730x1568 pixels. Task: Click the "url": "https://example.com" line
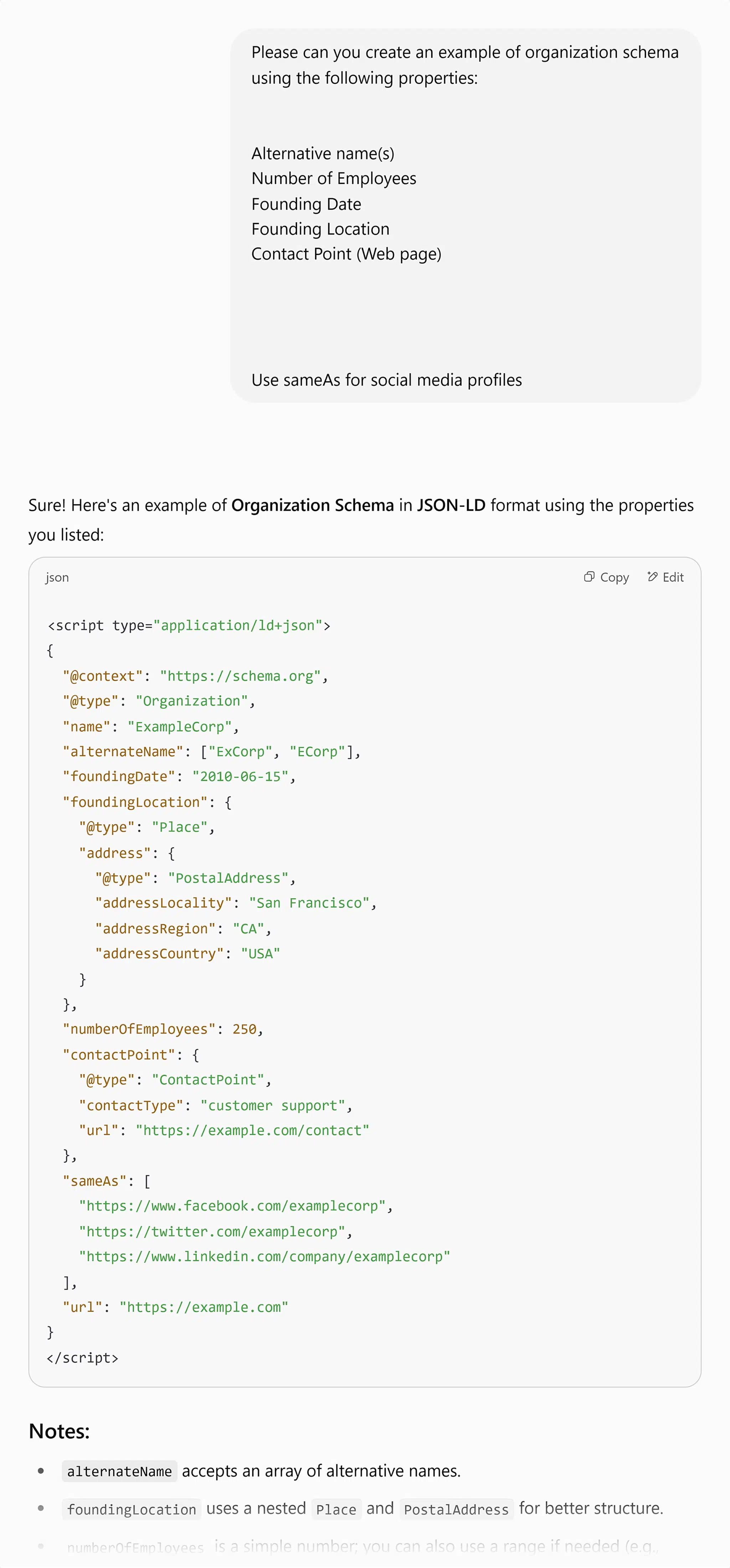[175, 1307]
